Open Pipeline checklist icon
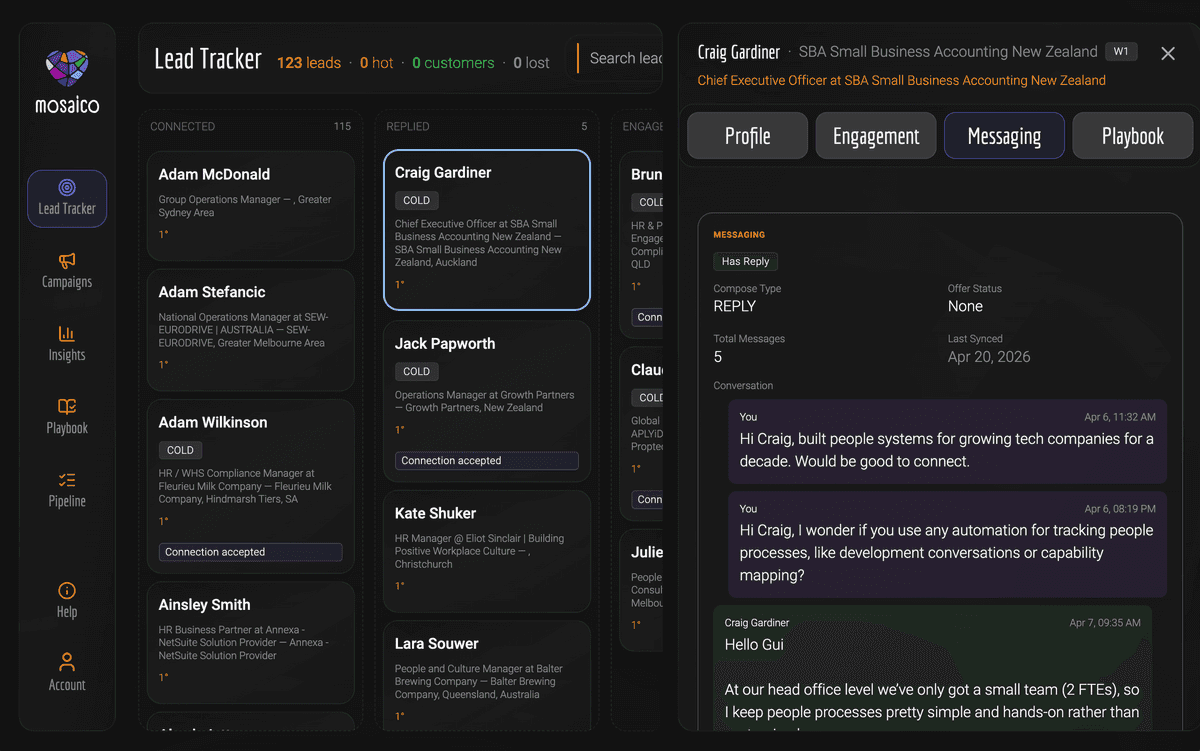Screen dimensions: 1200x751 click(x=67, y=480)
